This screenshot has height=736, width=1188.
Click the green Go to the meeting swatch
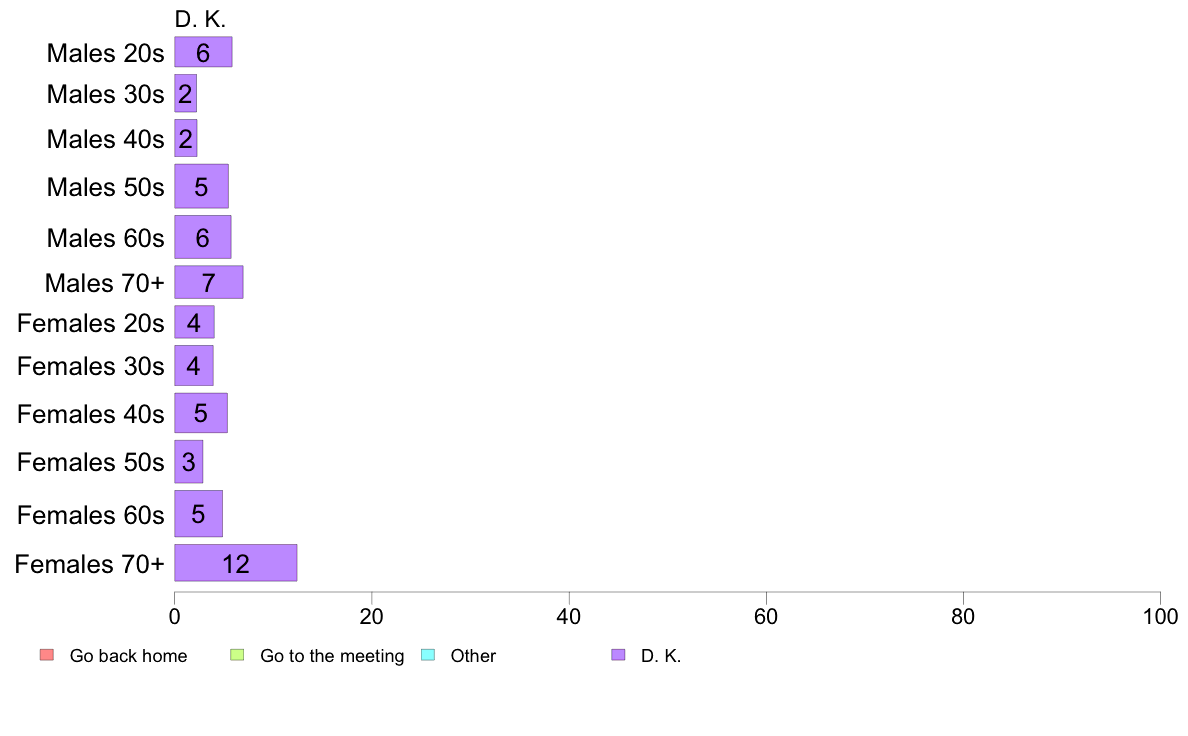237,655
